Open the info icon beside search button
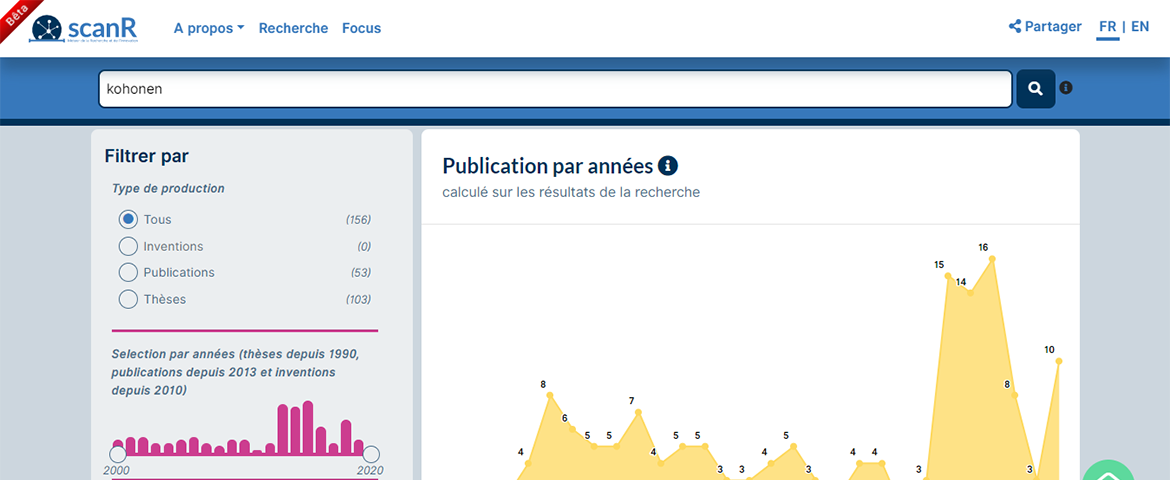Screen dimensions: 1170x480 pos(1066,88)
